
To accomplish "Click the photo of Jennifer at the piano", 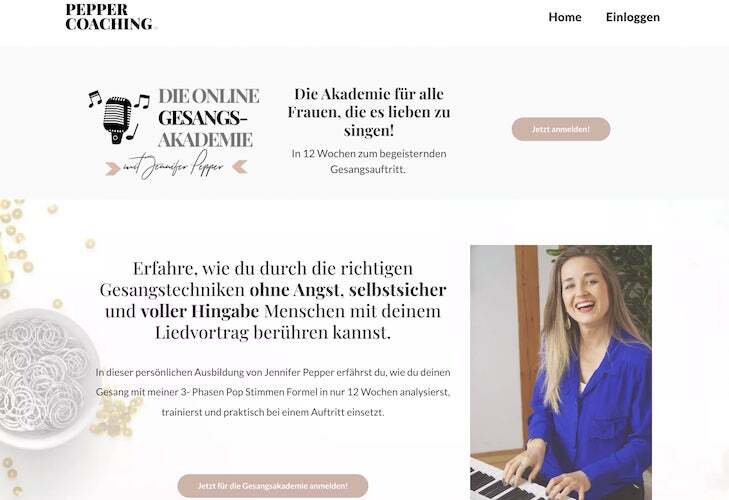I will tap(561, 372).
